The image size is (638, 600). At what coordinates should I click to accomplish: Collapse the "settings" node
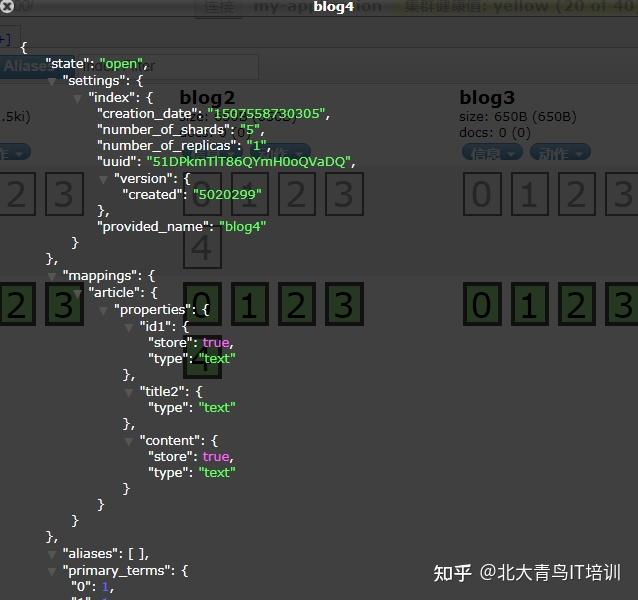coord(52,81)
